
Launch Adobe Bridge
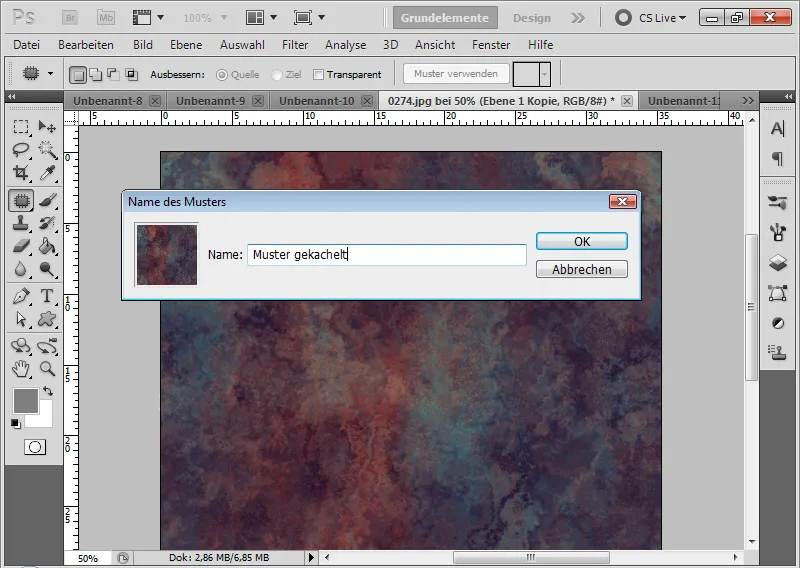point(70,18)
